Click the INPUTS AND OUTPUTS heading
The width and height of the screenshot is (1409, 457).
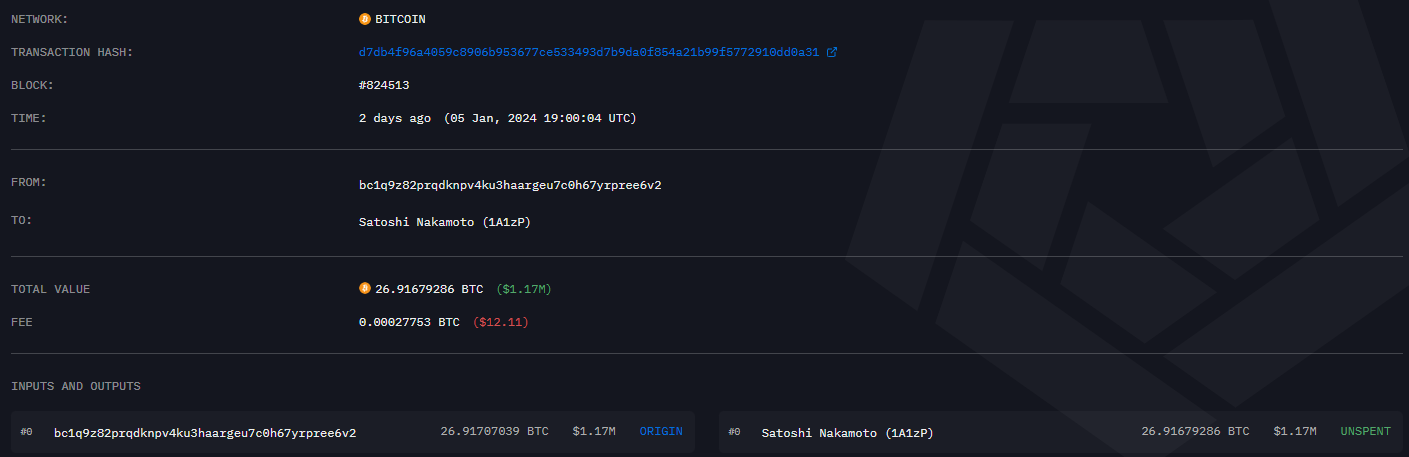point(76,386)
